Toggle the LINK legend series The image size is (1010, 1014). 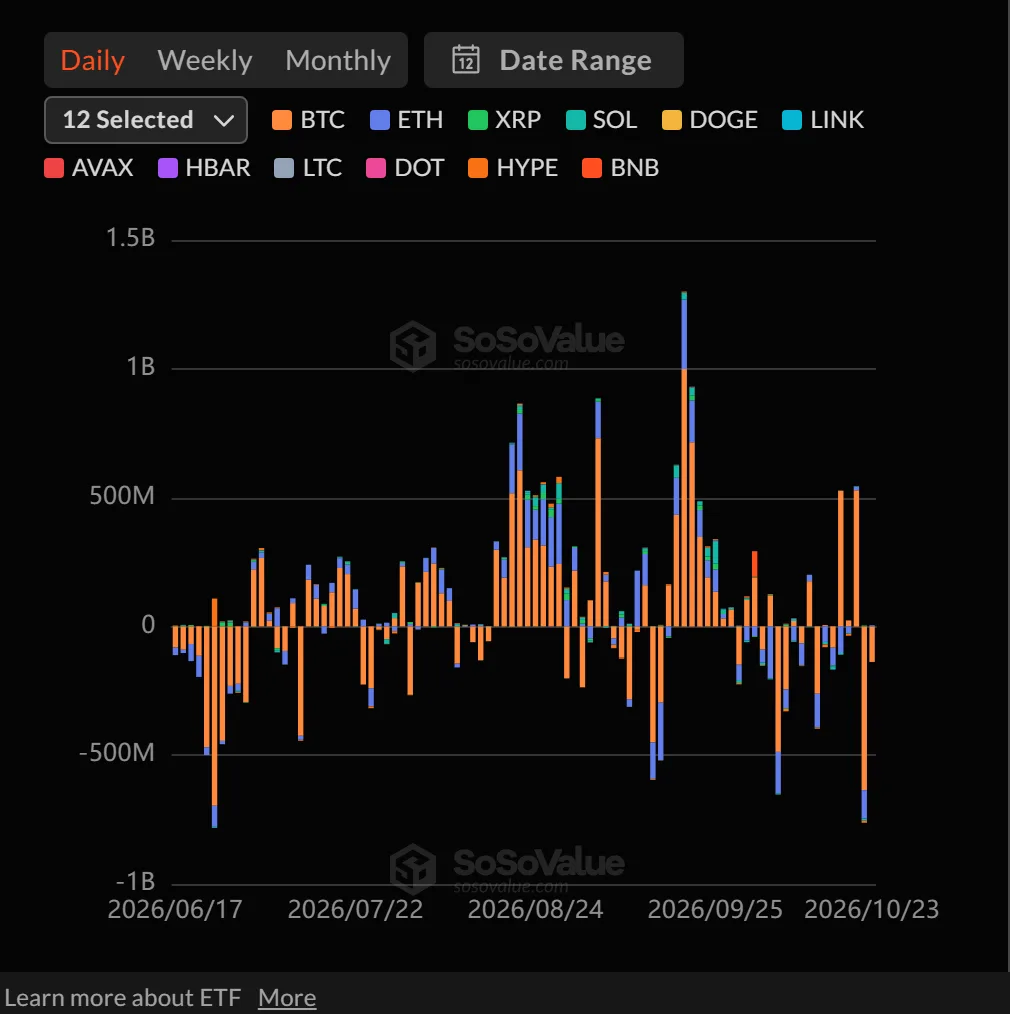click(822, 120)
